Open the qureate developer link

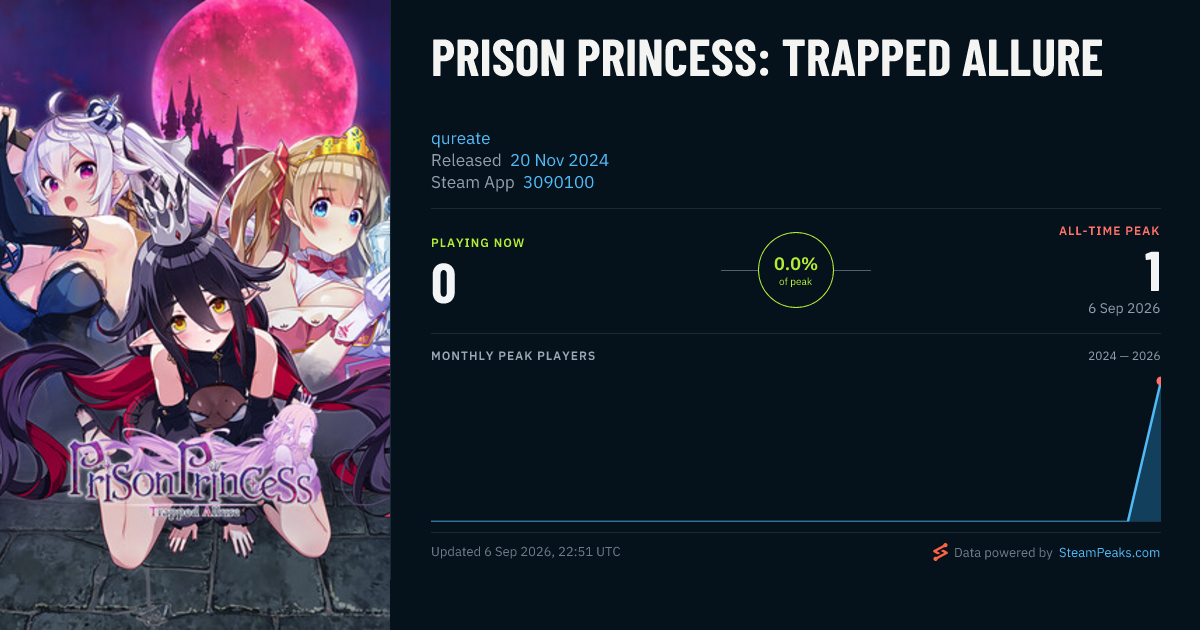pyautogui.click(x=461, y=138)
